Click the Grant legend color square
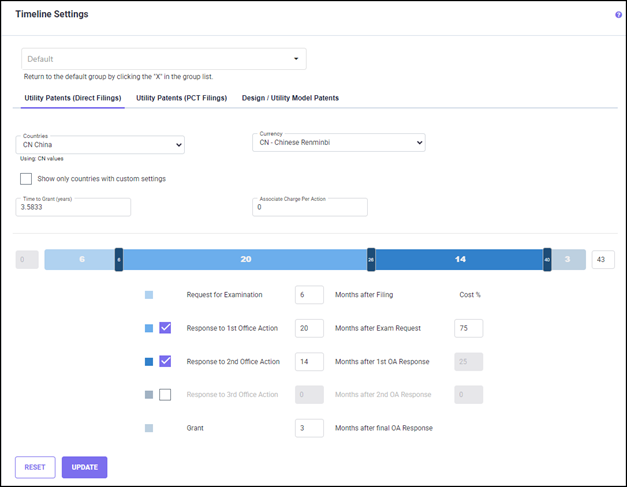Image resolution: width=627 pixels, height=487 pixels. (149, 427)
